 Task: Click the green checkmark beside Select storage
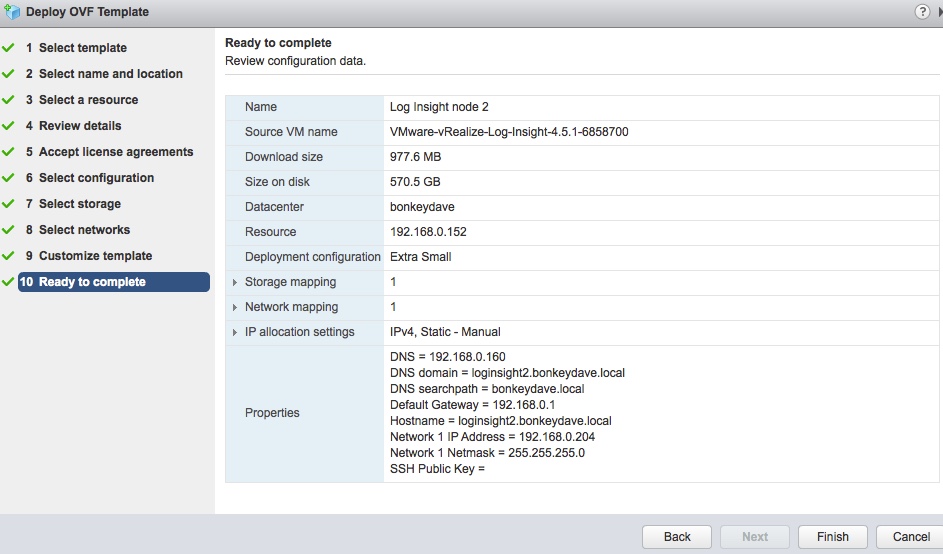[x=8, y=204]
